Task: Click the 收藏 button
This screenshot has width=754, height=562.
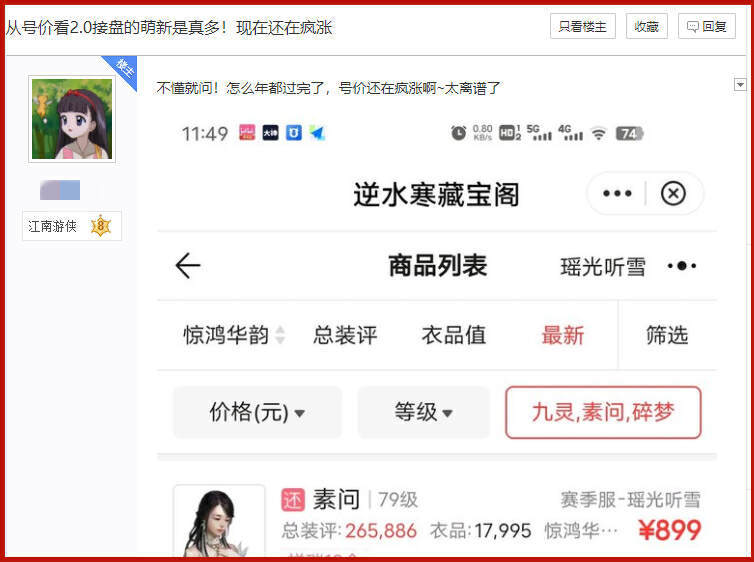Action: tap(646, 26)
